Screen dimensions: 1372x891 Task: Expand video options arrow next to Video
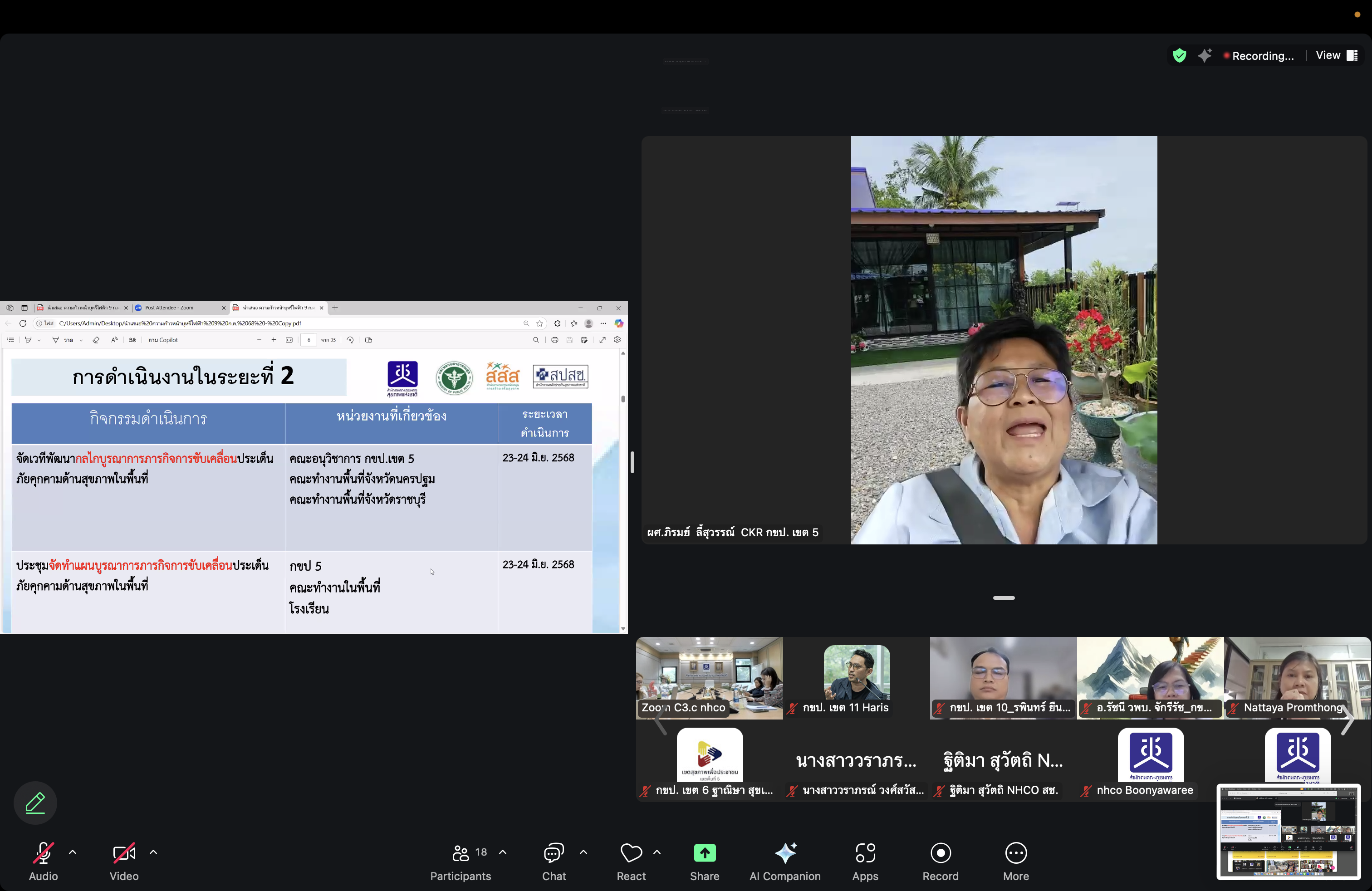click(153, 852)
